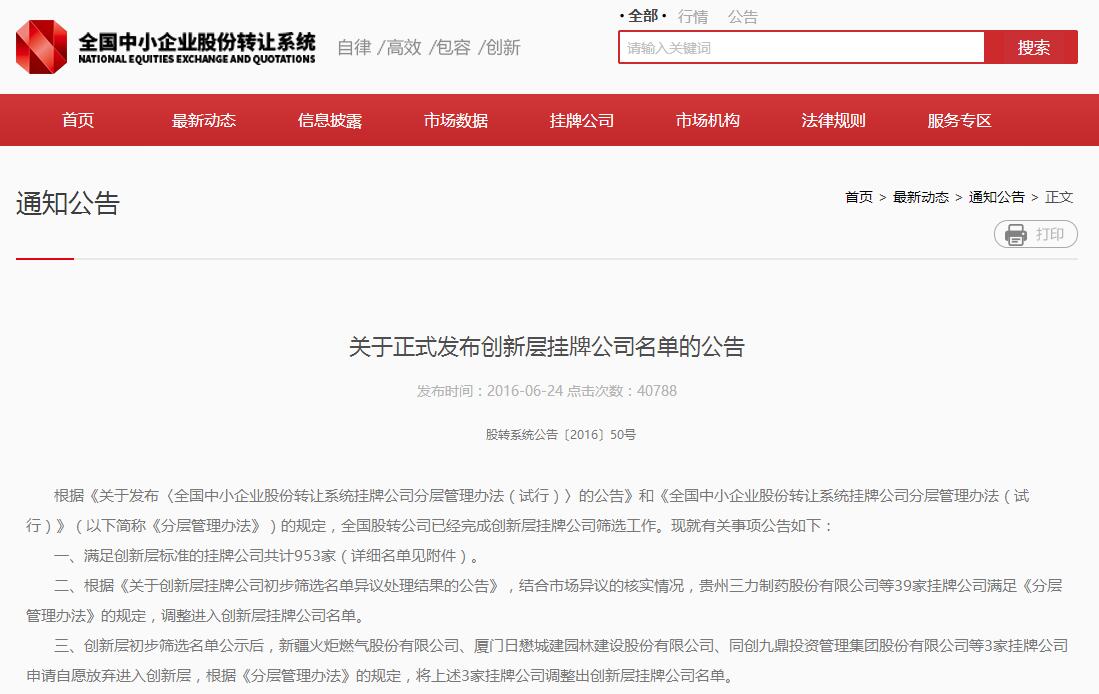Click the text 厦门日懋城建园林建设股份有限公司

pyautogui.click(x=594, y=646)
